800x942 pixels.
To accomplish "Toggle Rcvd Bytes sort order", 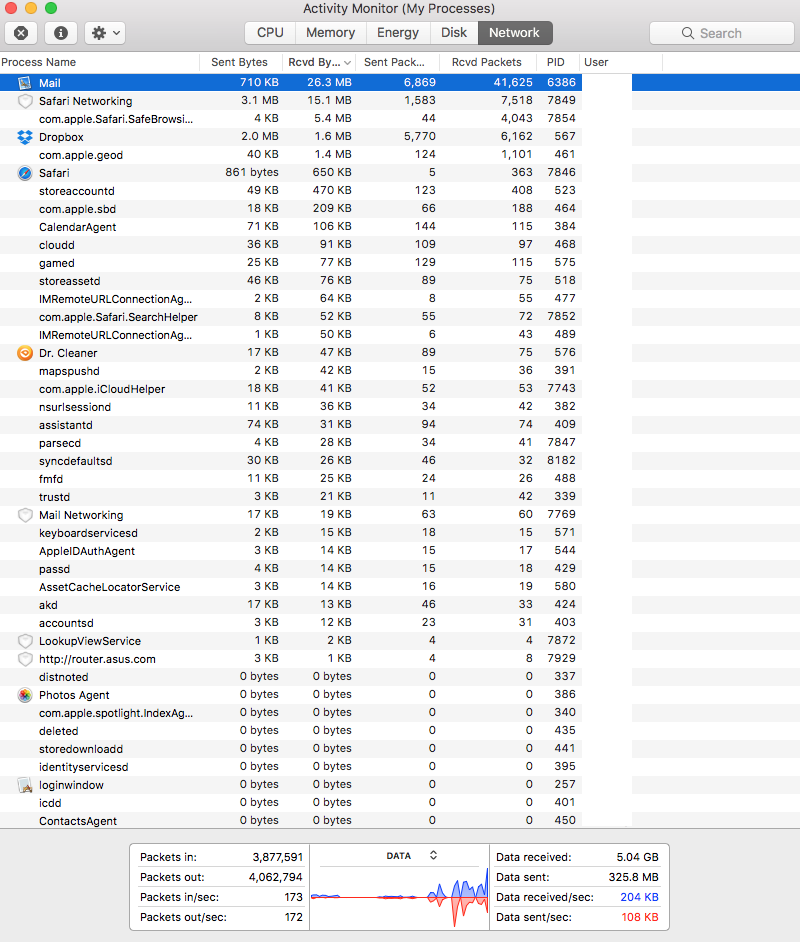I will pos(319,62).
